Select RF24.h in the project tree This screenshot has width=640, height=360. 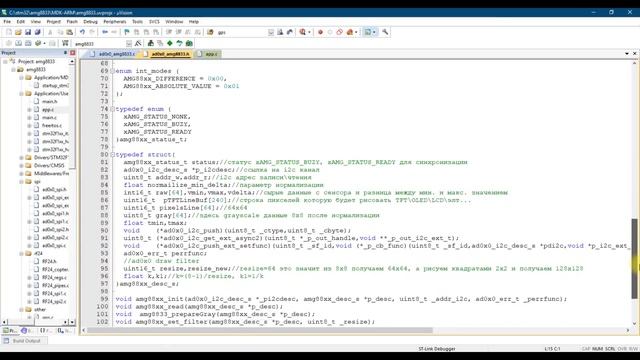[49, 261]
